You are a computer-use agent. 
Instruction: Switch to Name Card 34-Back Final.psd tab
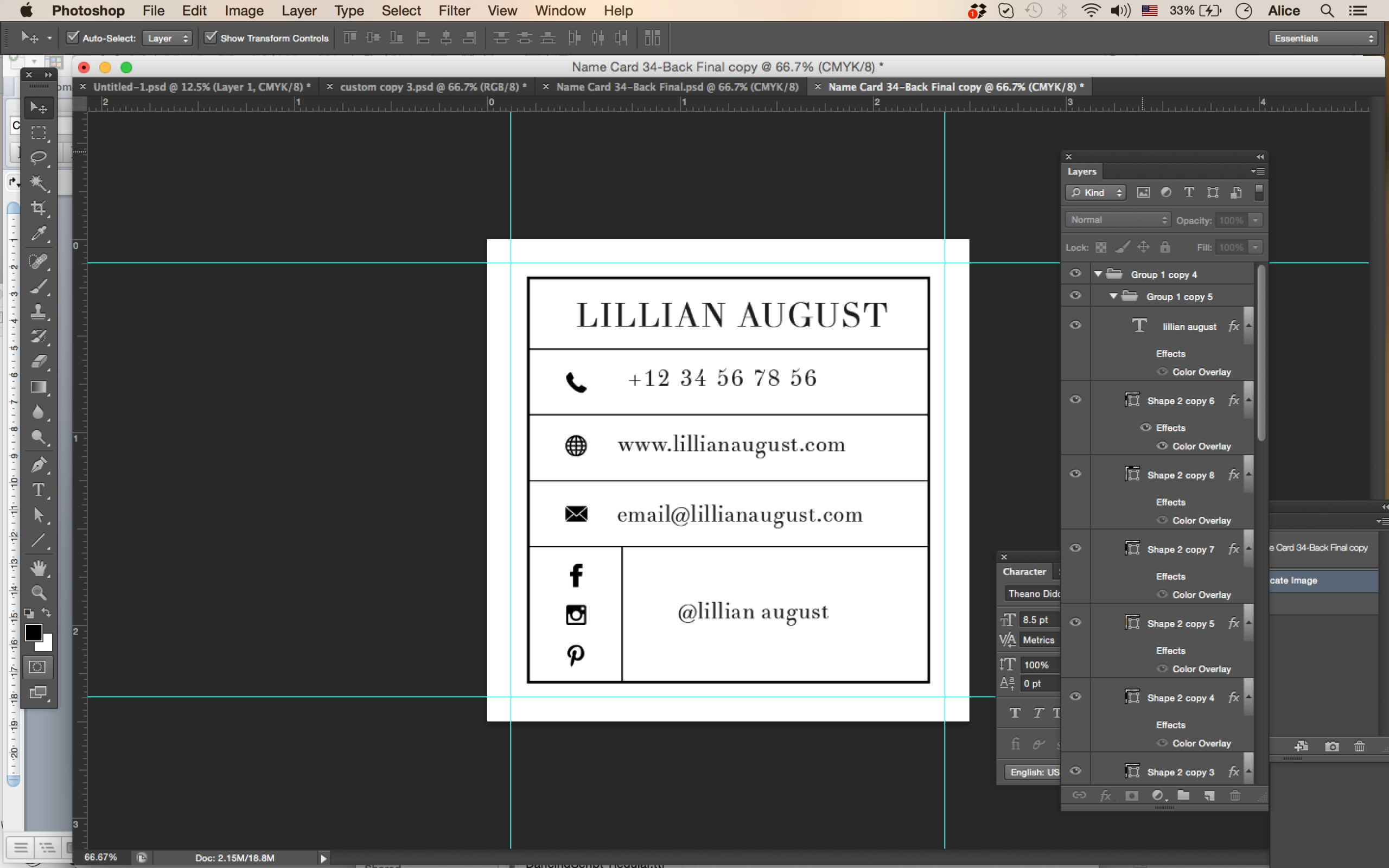677,87
